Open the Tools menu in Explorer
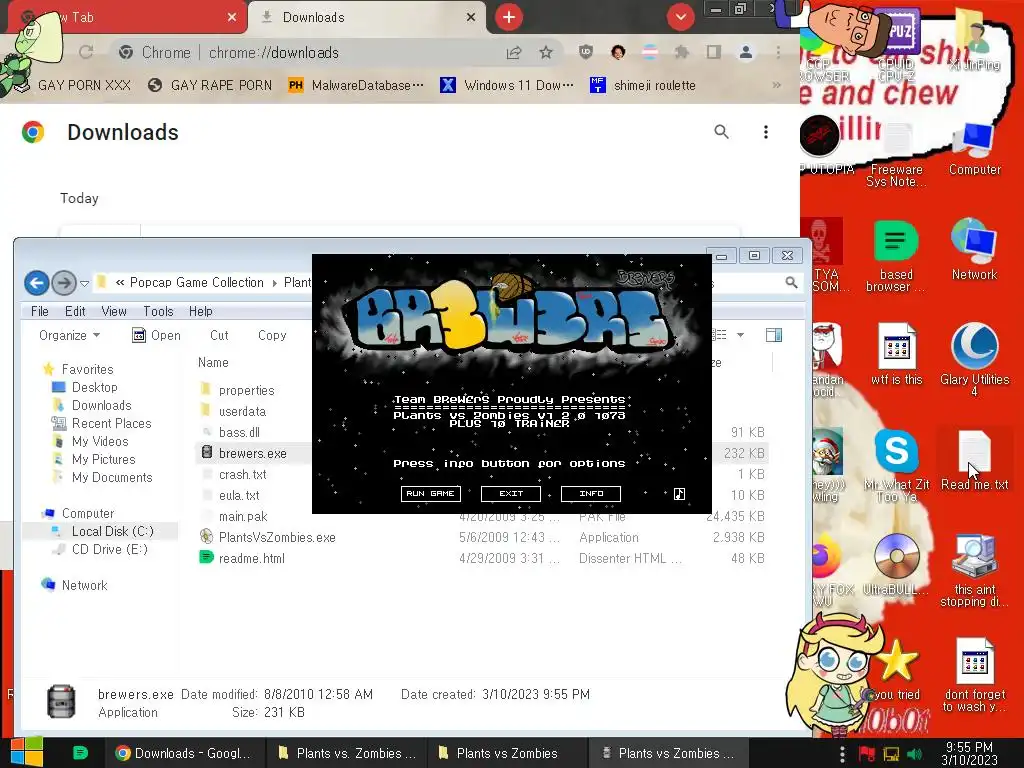Image resolution: width=1024 pixels, height=768 pixels. (158, 312)
